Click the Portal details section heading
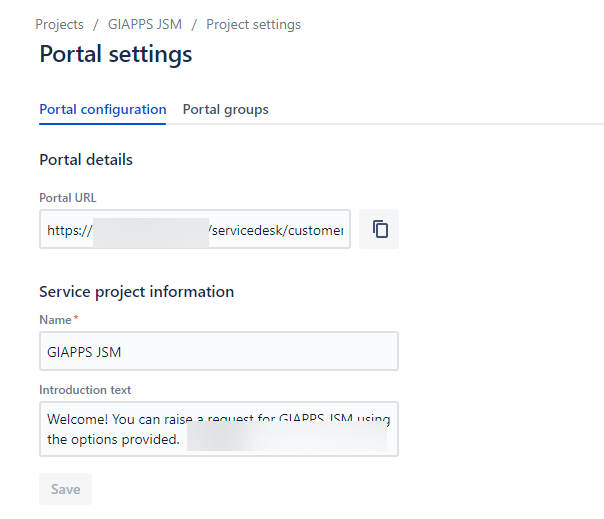Screen dimensions: 604x519 point(86,159)
